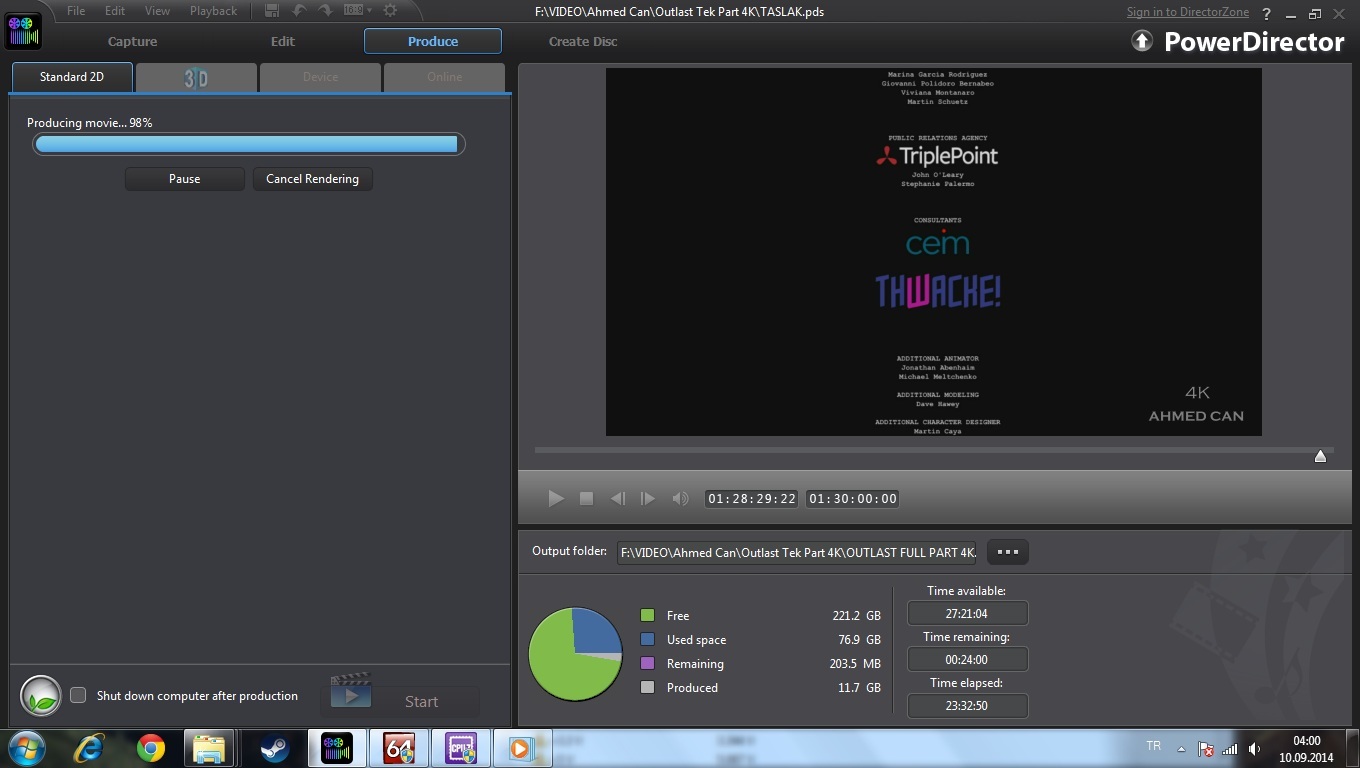Open the help question mark icon
The width and height of the screenshot is (1360, 768).
(x=1267, y=13)
